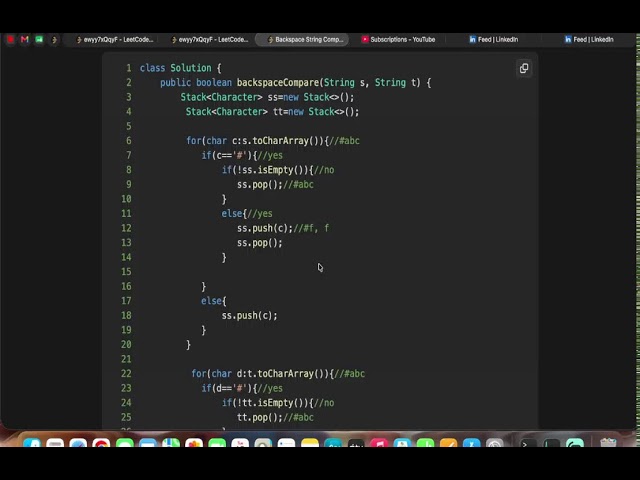This screenshot has height=480, width=640.
Task: Click 'ss.pop();' on line 13
Action: point(260,243)
